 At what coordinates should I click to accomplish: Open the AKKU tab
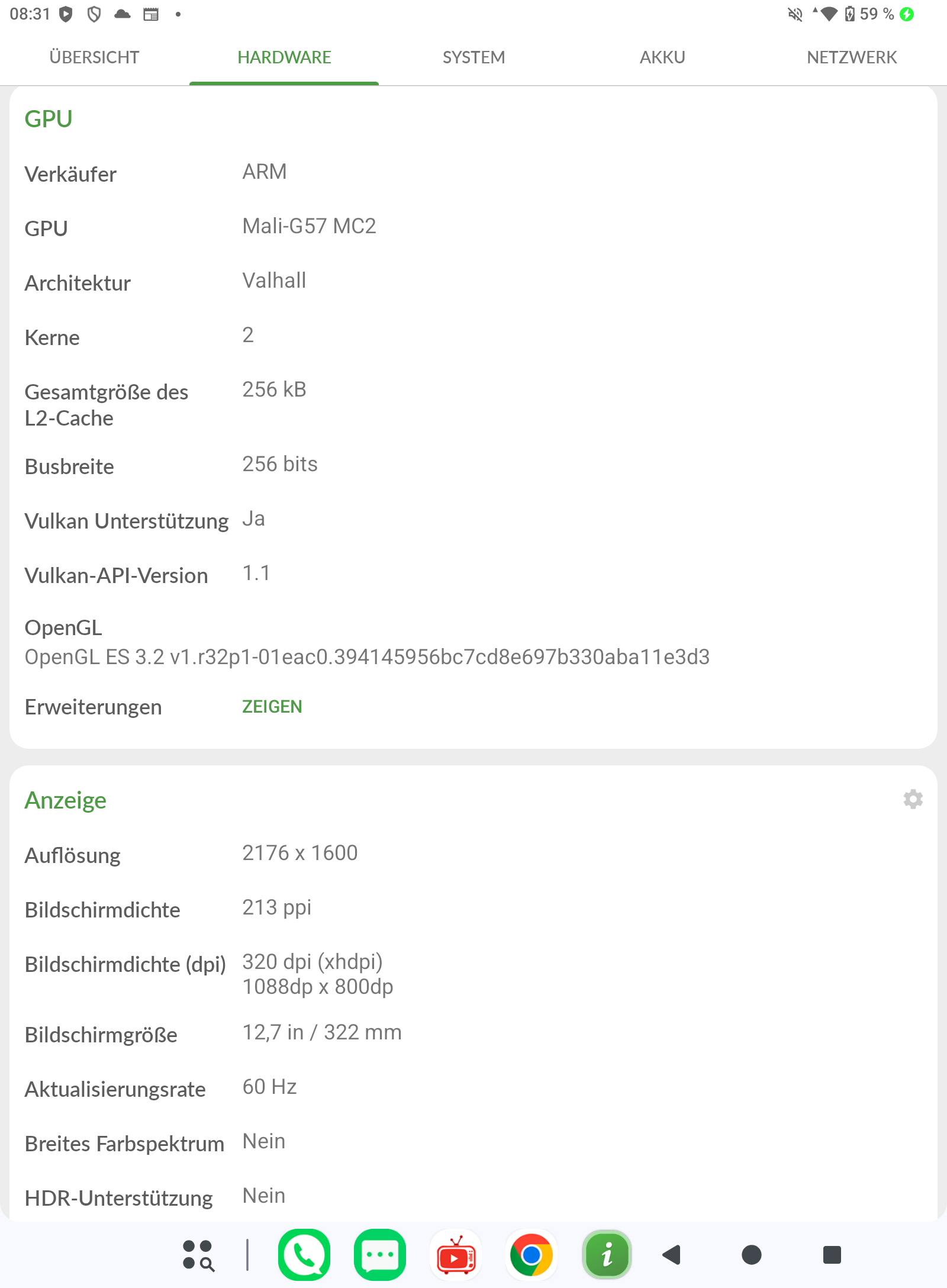coord(663,57)
